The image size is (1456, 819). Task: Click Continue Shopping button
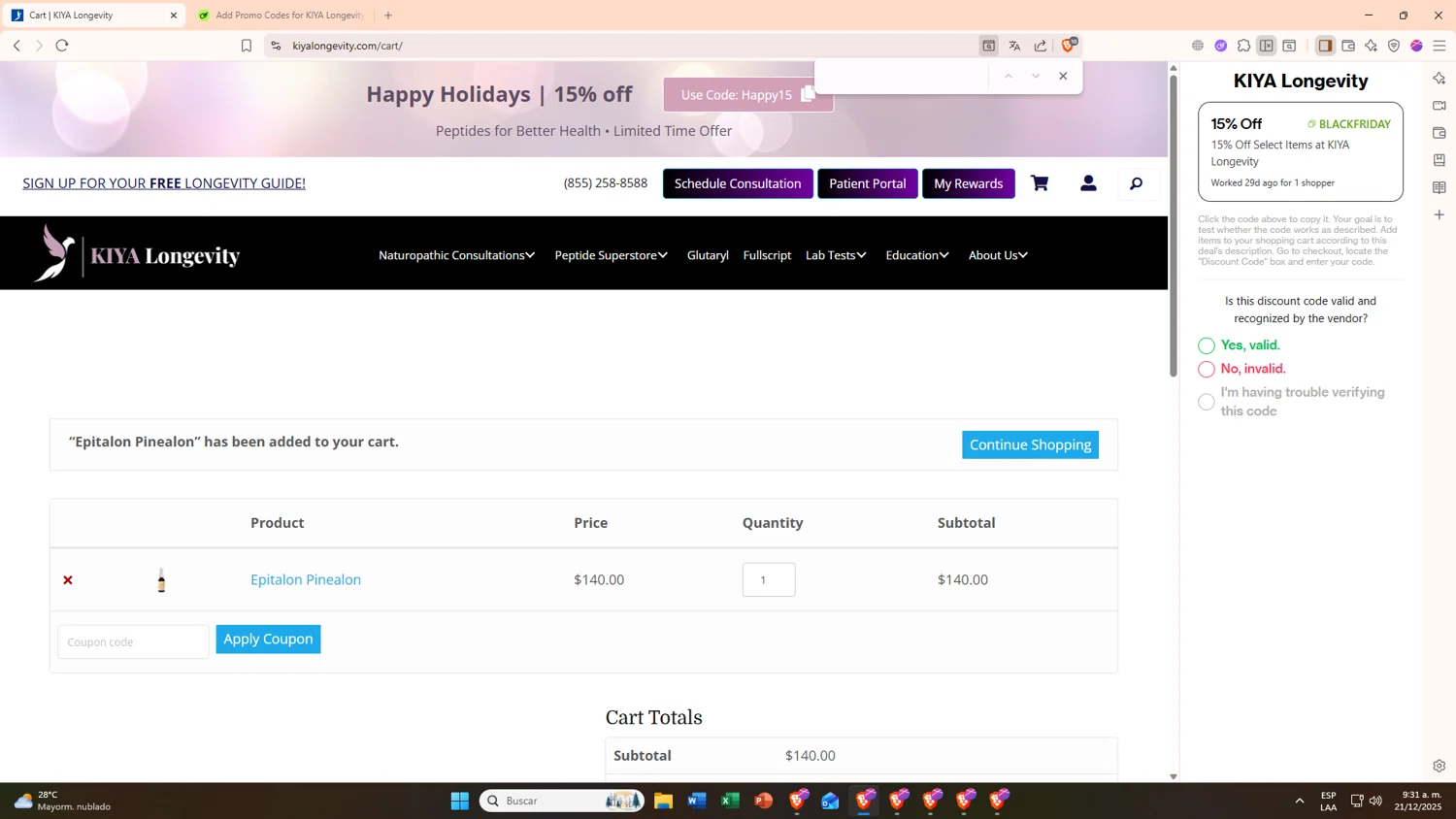(1030, 444)
